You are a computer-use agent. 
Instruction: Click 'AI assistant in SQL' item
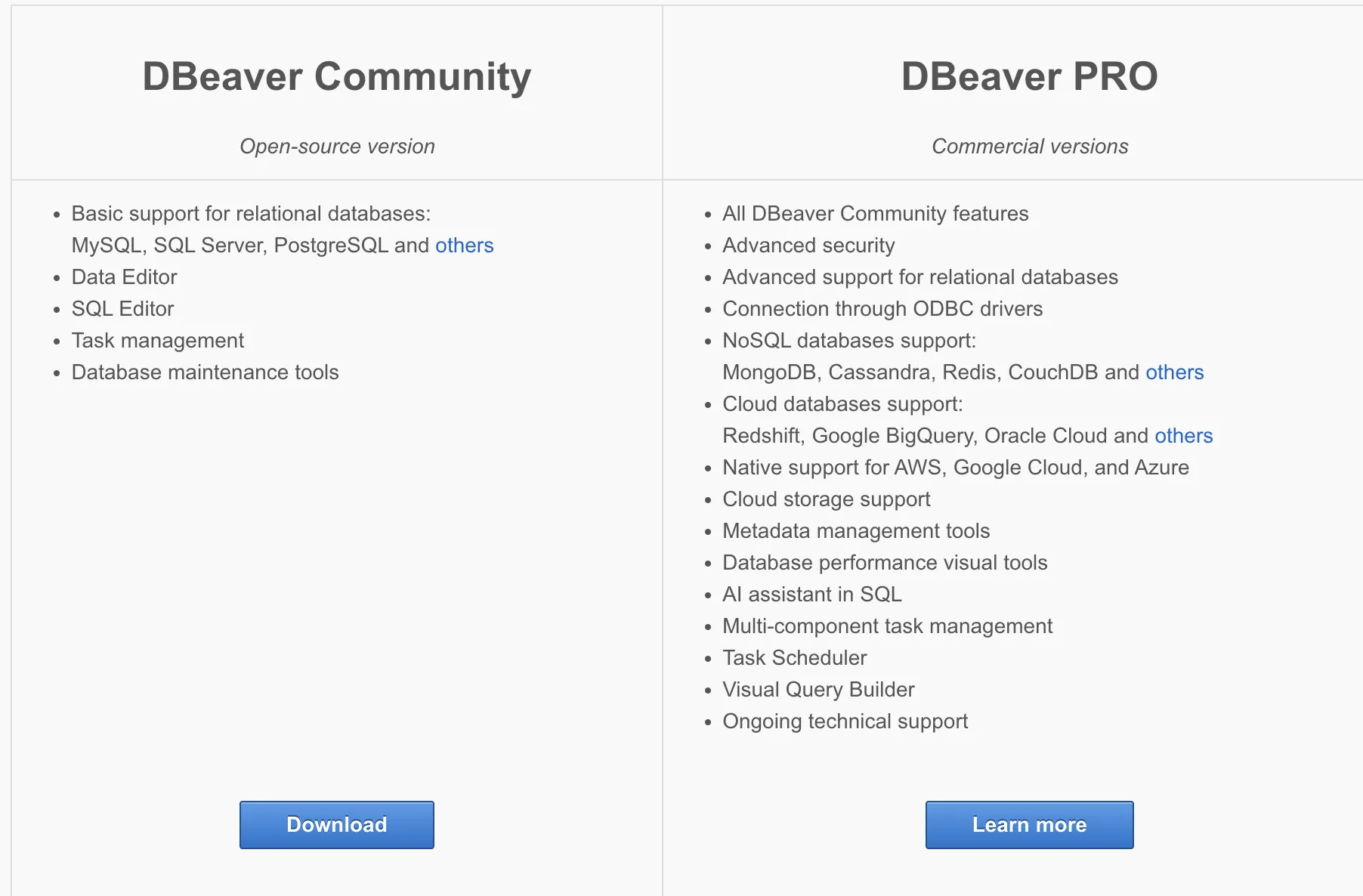coord(812,595)
